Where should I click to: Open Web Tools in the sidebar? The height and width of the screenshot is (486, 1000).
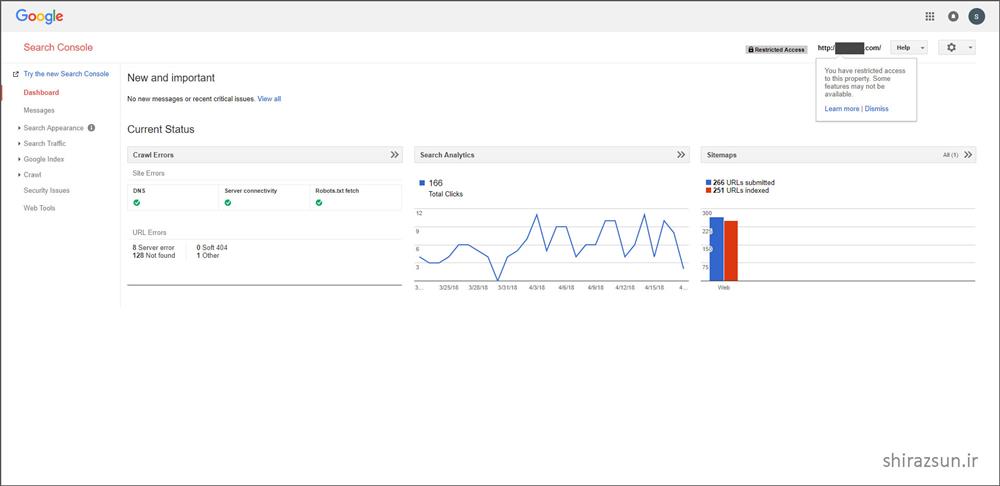point(40,208)
